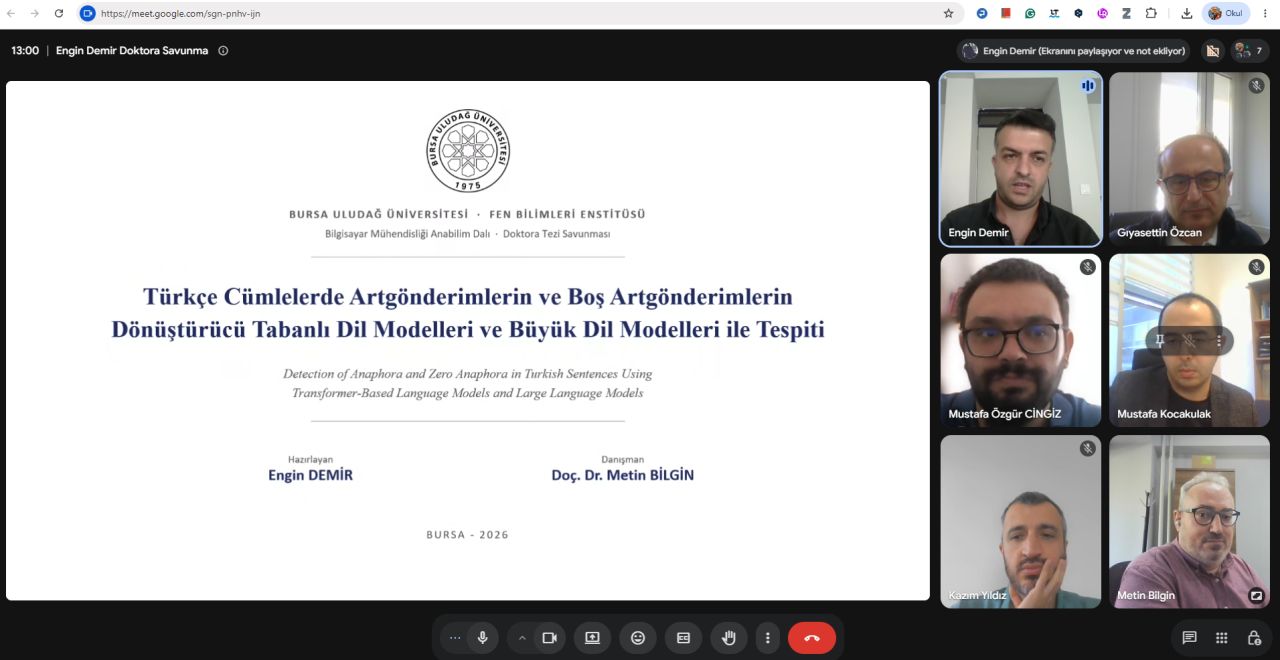This screenshot has width=1280, height=660.
Task: Leave the call with red hang-up button
Action: 812,637
